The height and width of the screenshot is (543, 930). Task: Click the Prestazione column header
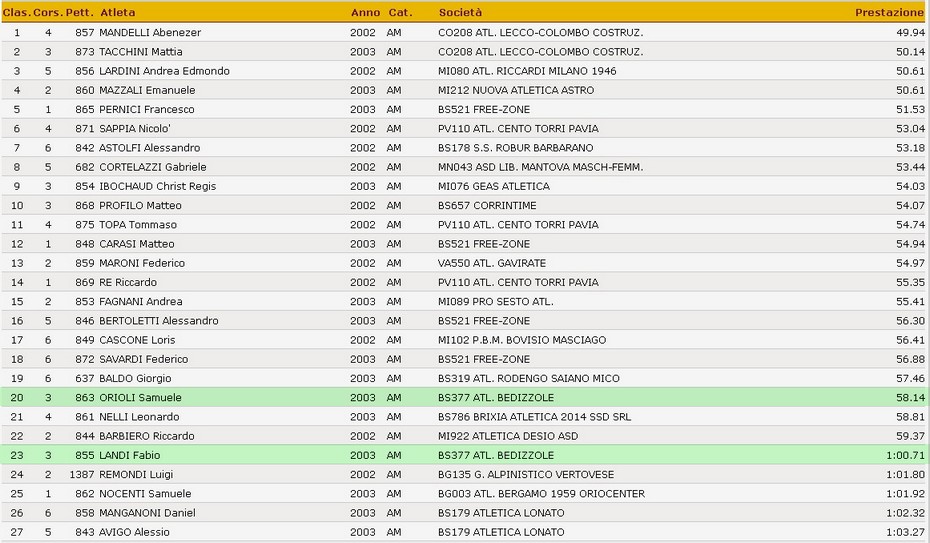tap(889, 12)
